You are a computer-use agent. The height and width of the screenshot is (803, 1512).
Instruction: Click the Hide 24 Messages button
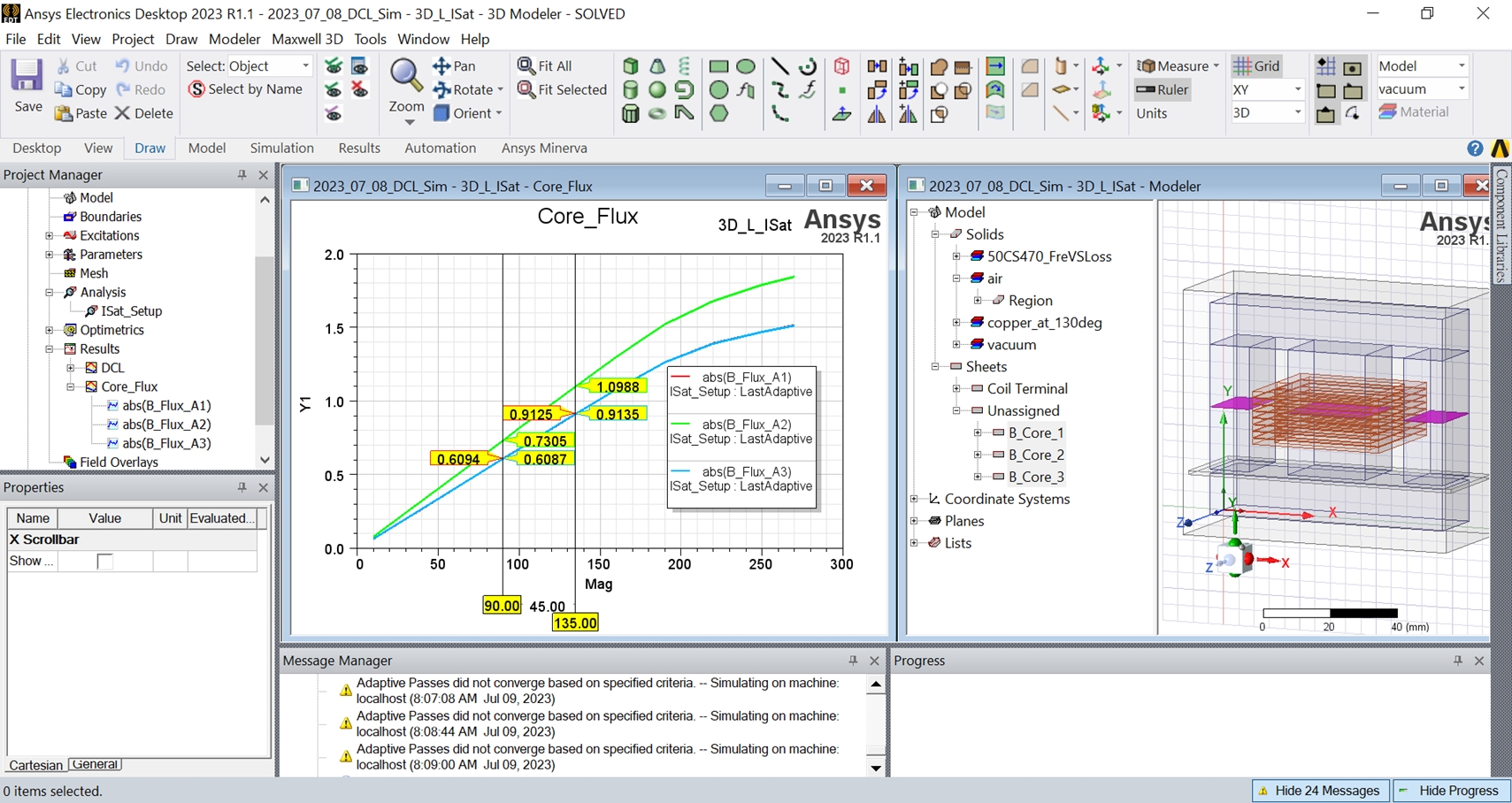click(1318, 791)
